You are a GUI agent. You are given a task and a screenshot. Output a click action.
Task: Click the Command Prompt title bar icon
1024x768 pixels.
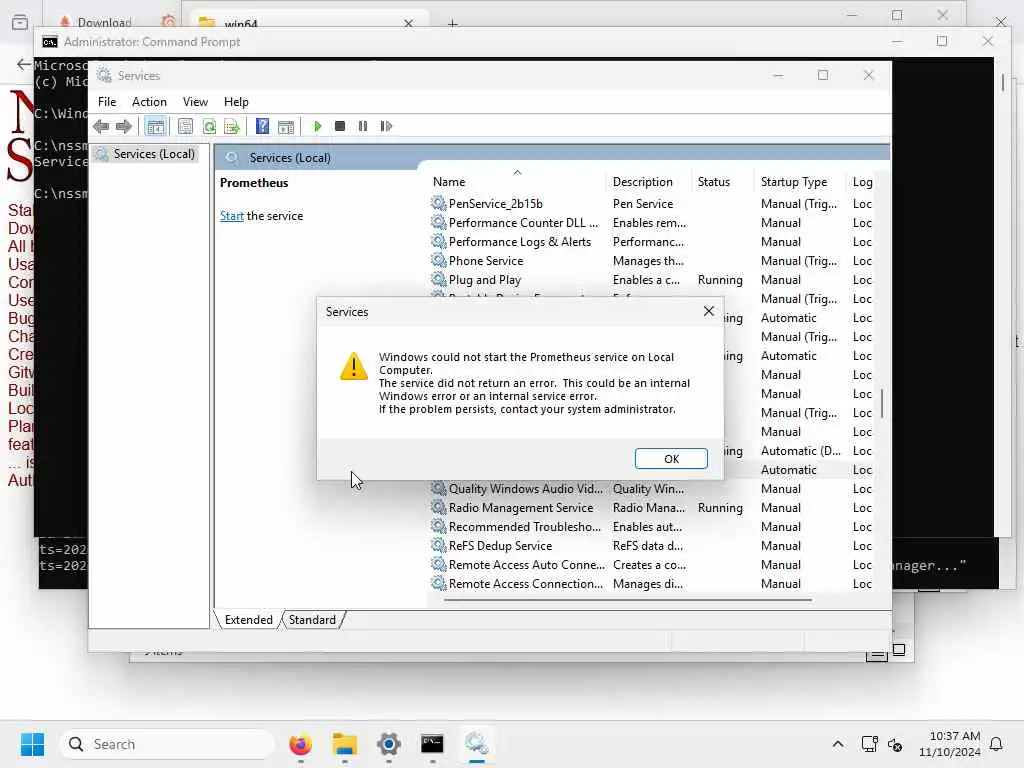coord(50,42)
